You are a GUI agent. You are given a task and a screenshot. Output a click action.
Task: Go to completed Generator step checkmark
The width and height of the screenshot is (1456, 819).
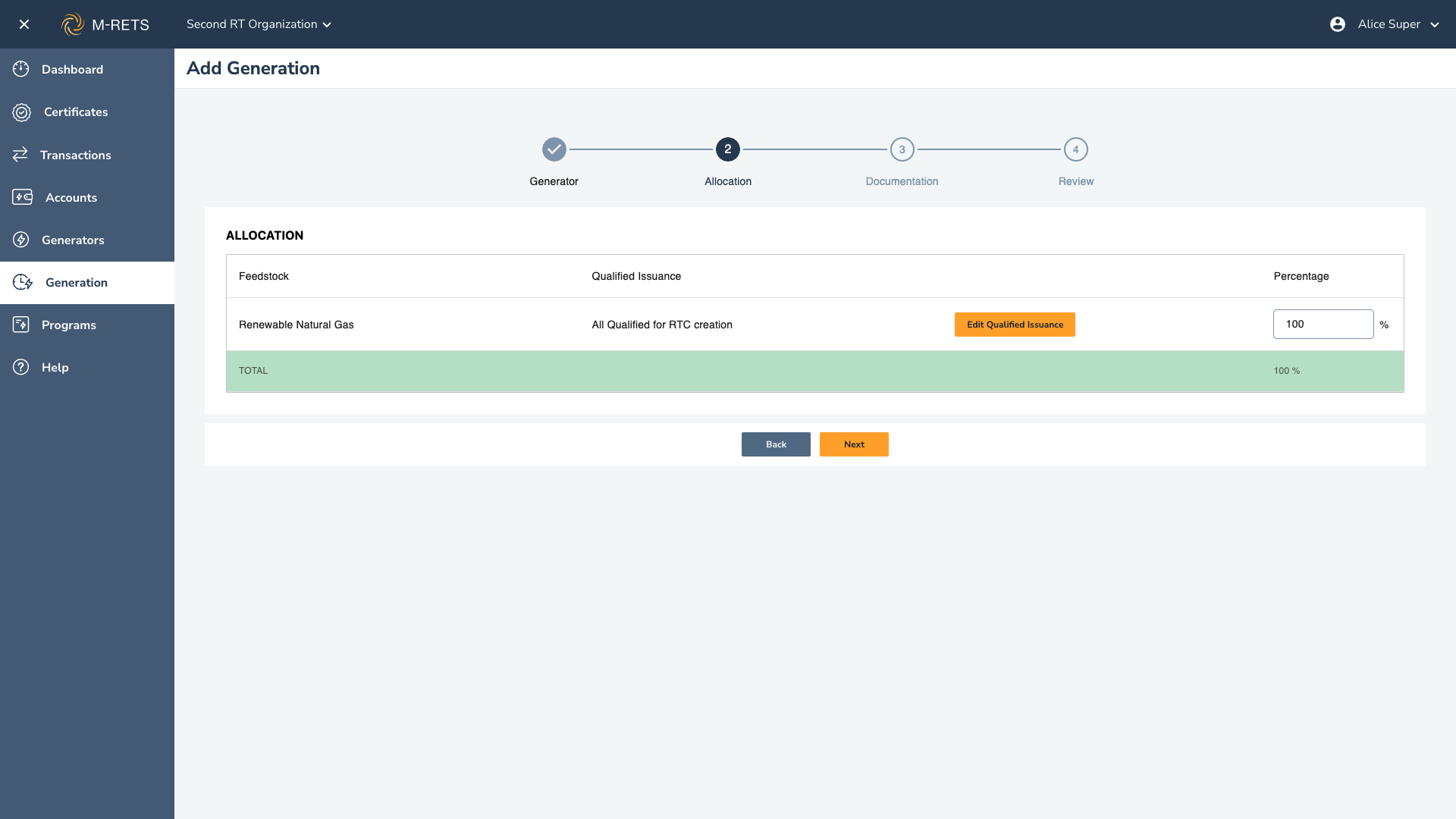554,149
